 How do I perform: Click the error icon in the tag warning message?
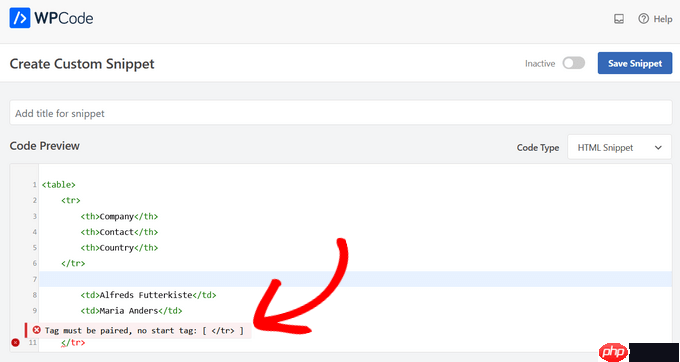point(37,330)
